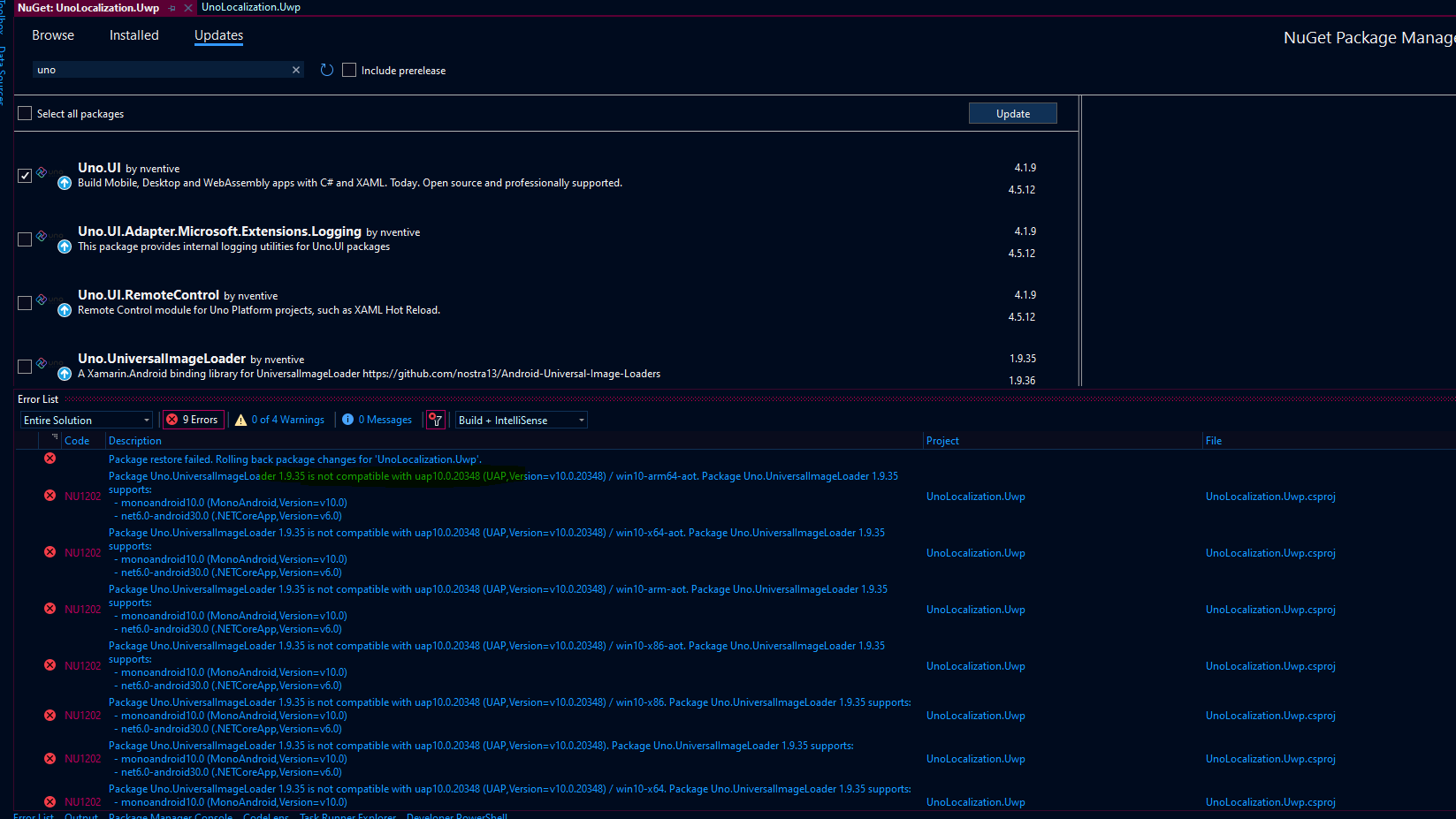
Task: Sort by the Description column header
Action: coord(135,441)
